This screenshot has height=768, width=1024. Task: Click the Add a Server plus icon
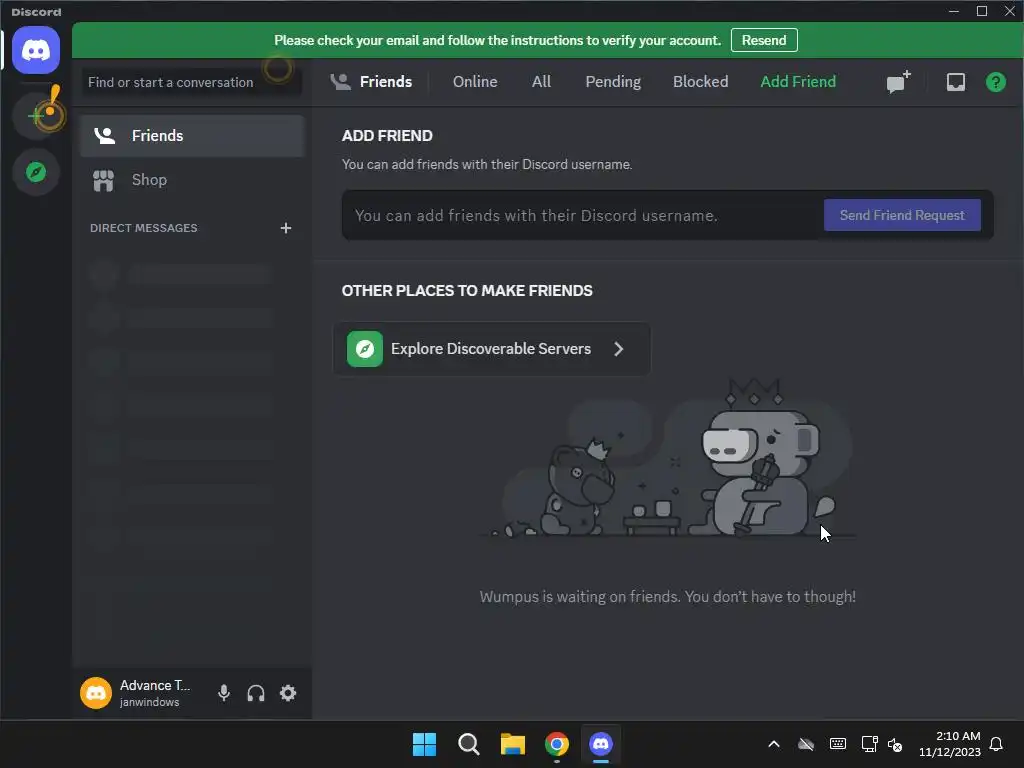(x=36, y=116)
